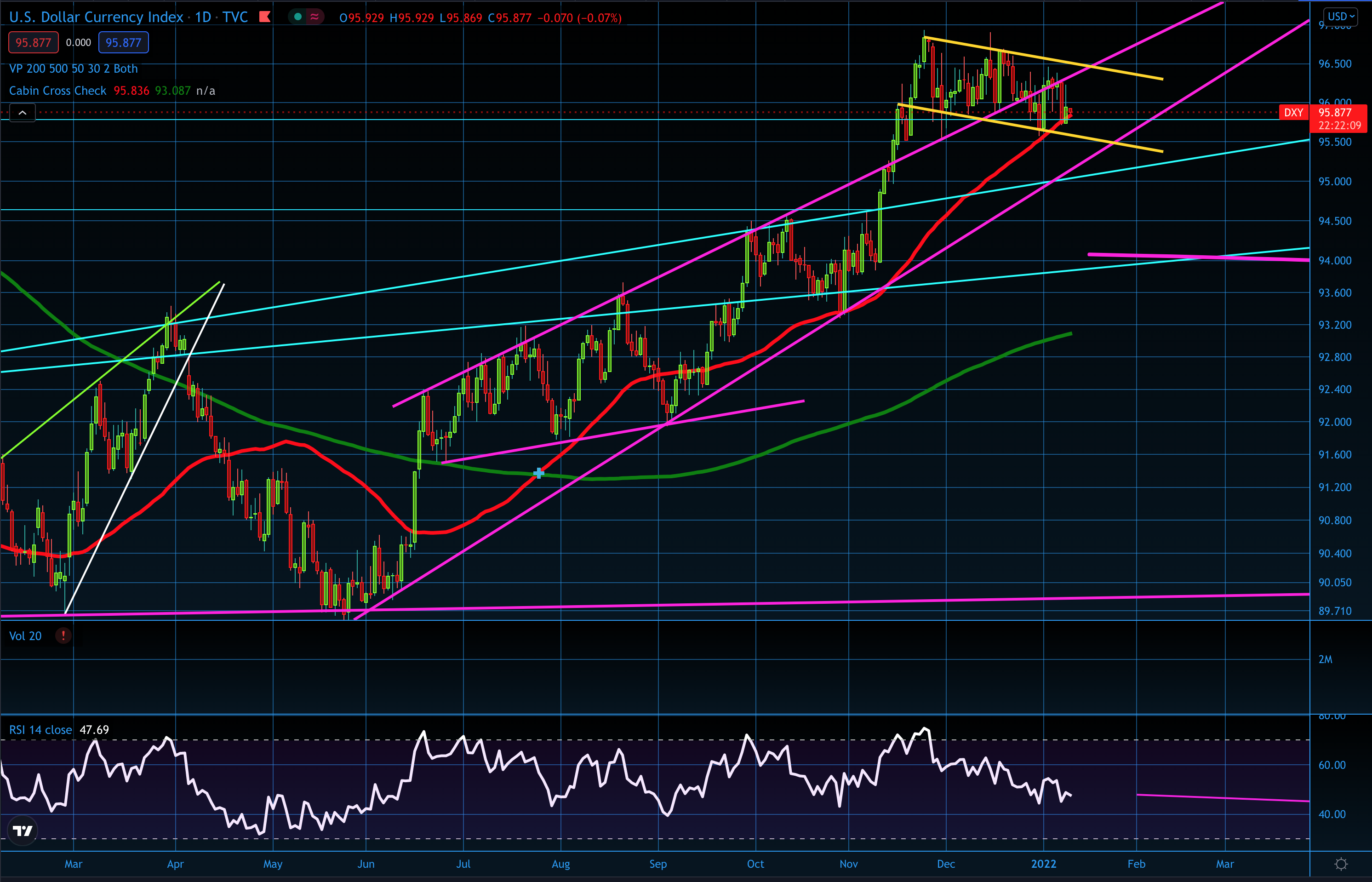The image size is (1372, 882).
Task: Click the 1D interval in chart title
Action: click(x=203, y=17)
